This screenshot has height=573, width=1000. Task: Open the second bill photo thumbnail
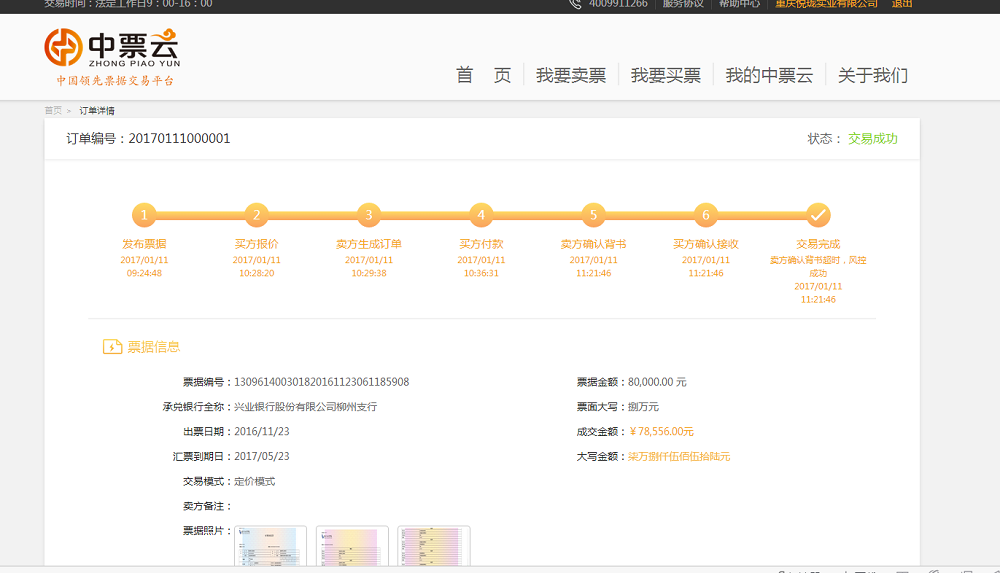[x=352, y=546]
